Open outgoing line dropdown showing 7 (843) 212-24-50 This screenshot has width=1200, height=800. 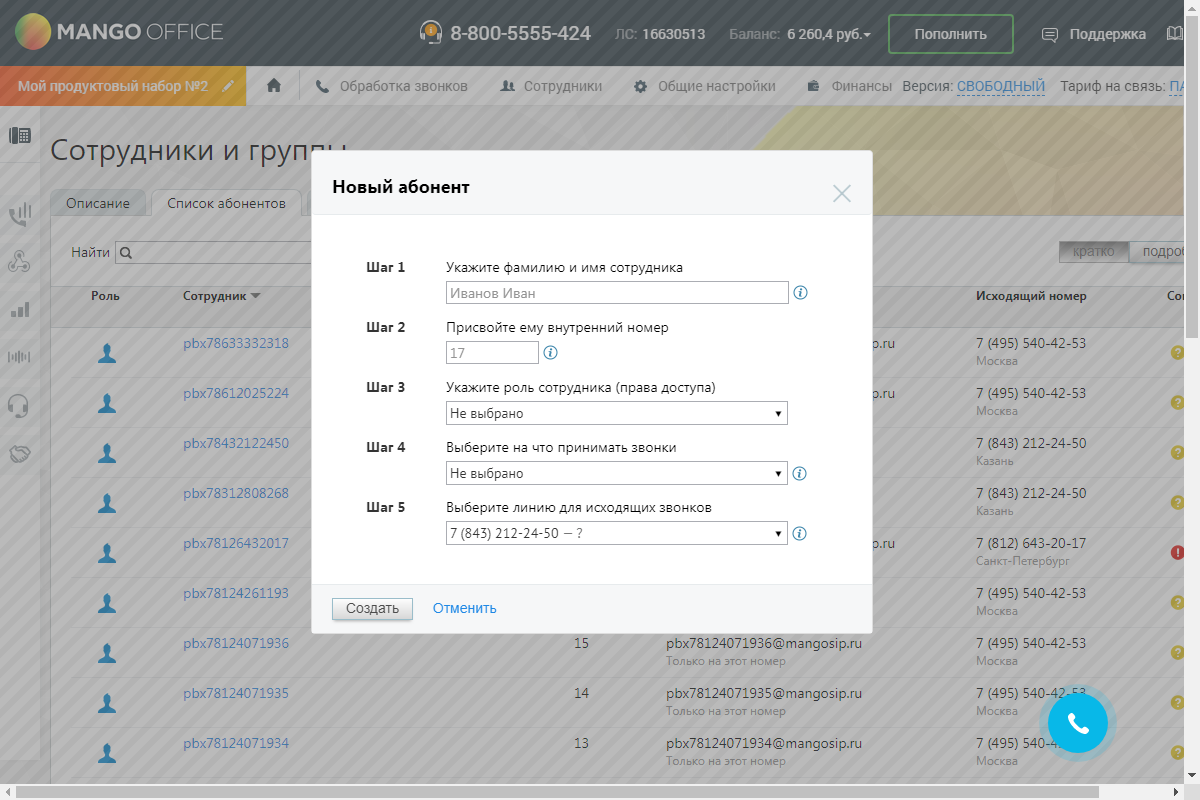point(616,534)
